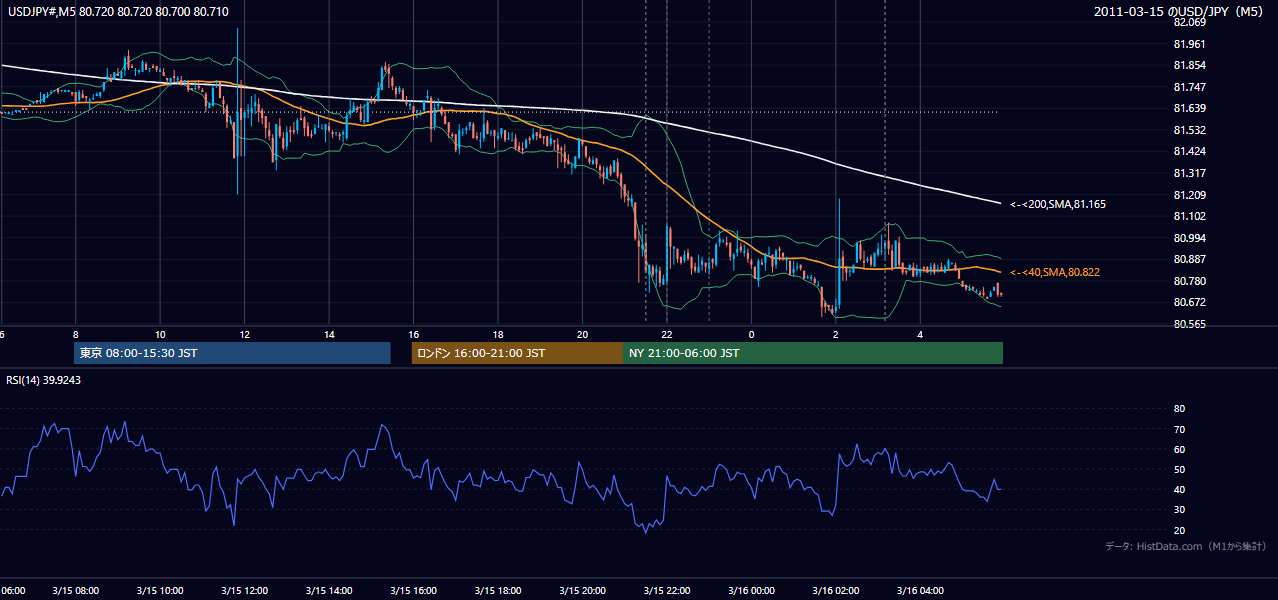Click the 81.747 price axis label
Image resolution: width=1278 pixels, height=600 pixels.
1190,87
